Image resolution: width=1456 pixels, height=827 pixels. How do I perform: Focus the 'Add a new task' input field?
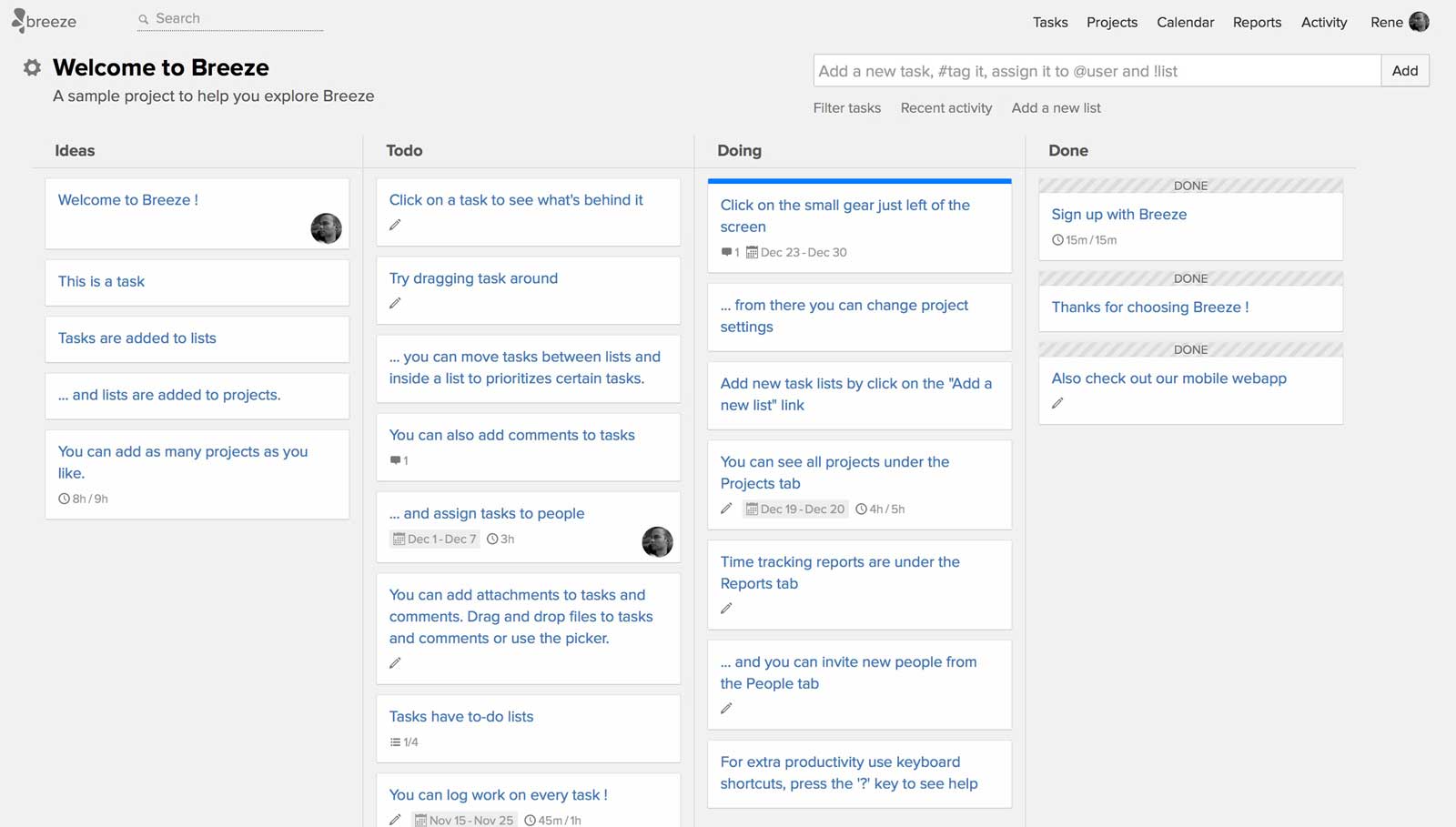(x=1097, y=71)
